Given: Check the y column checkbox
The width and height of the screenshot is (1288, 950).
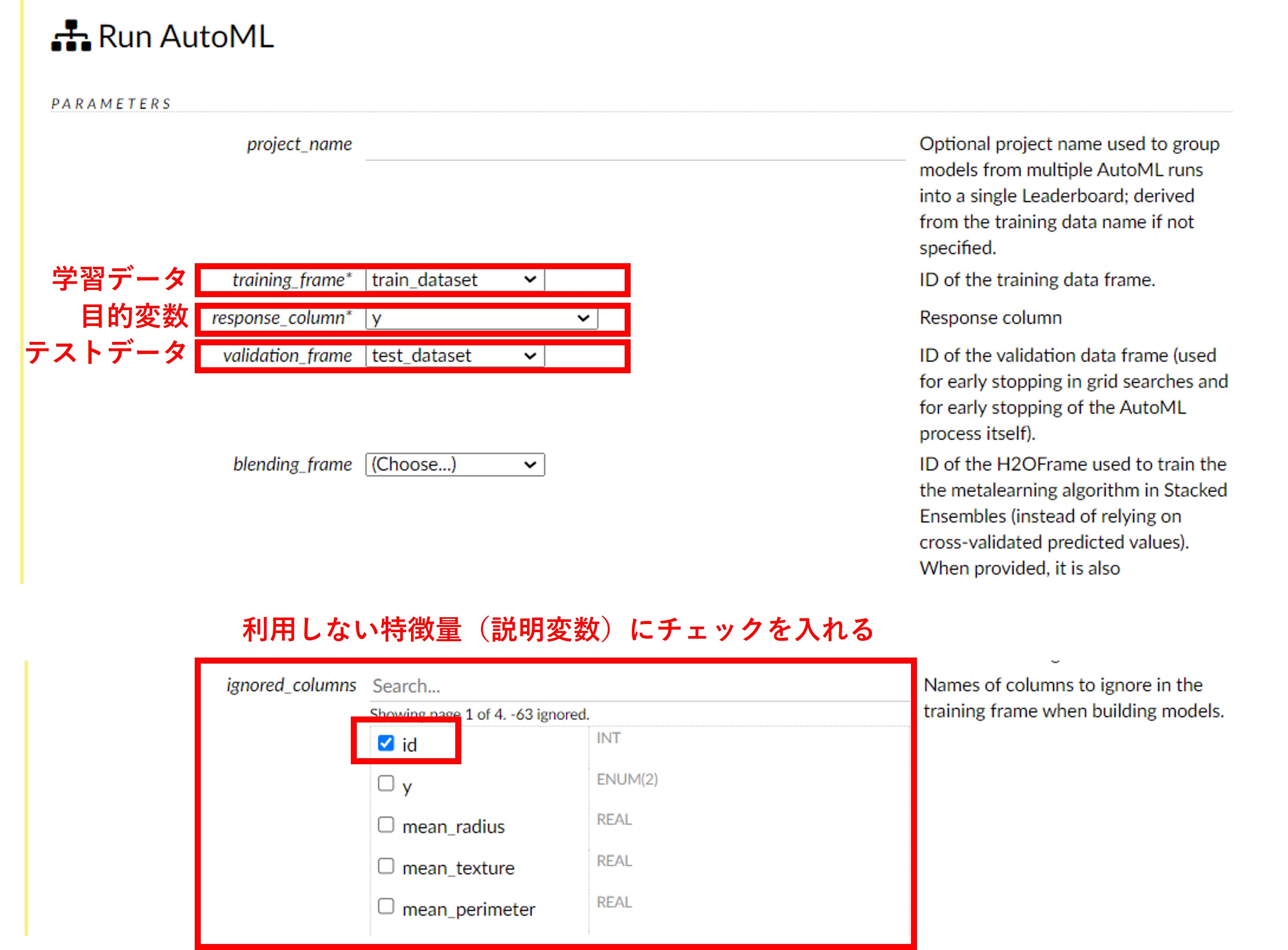Looking at the screenshot, I should pyautogui.click(x=386, y=784).
